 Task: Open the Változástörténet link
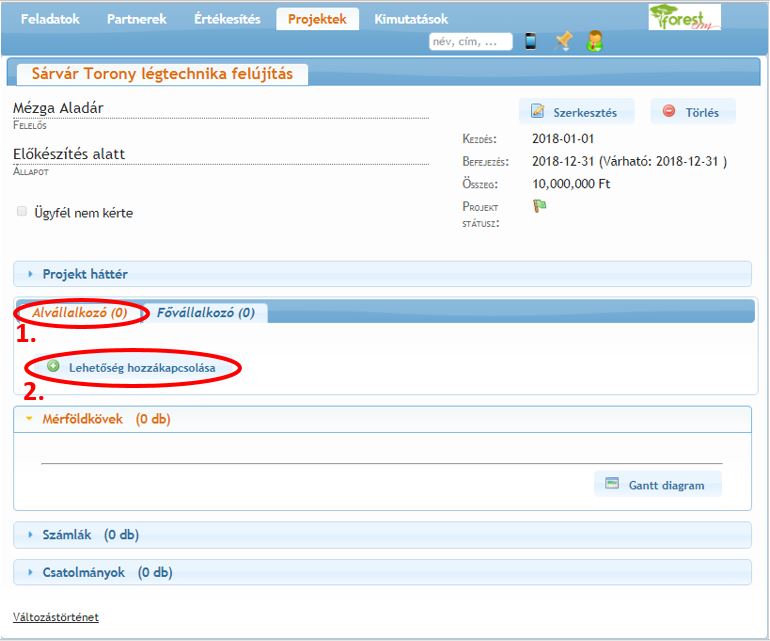pyautogui.click(x=55, y=617)
